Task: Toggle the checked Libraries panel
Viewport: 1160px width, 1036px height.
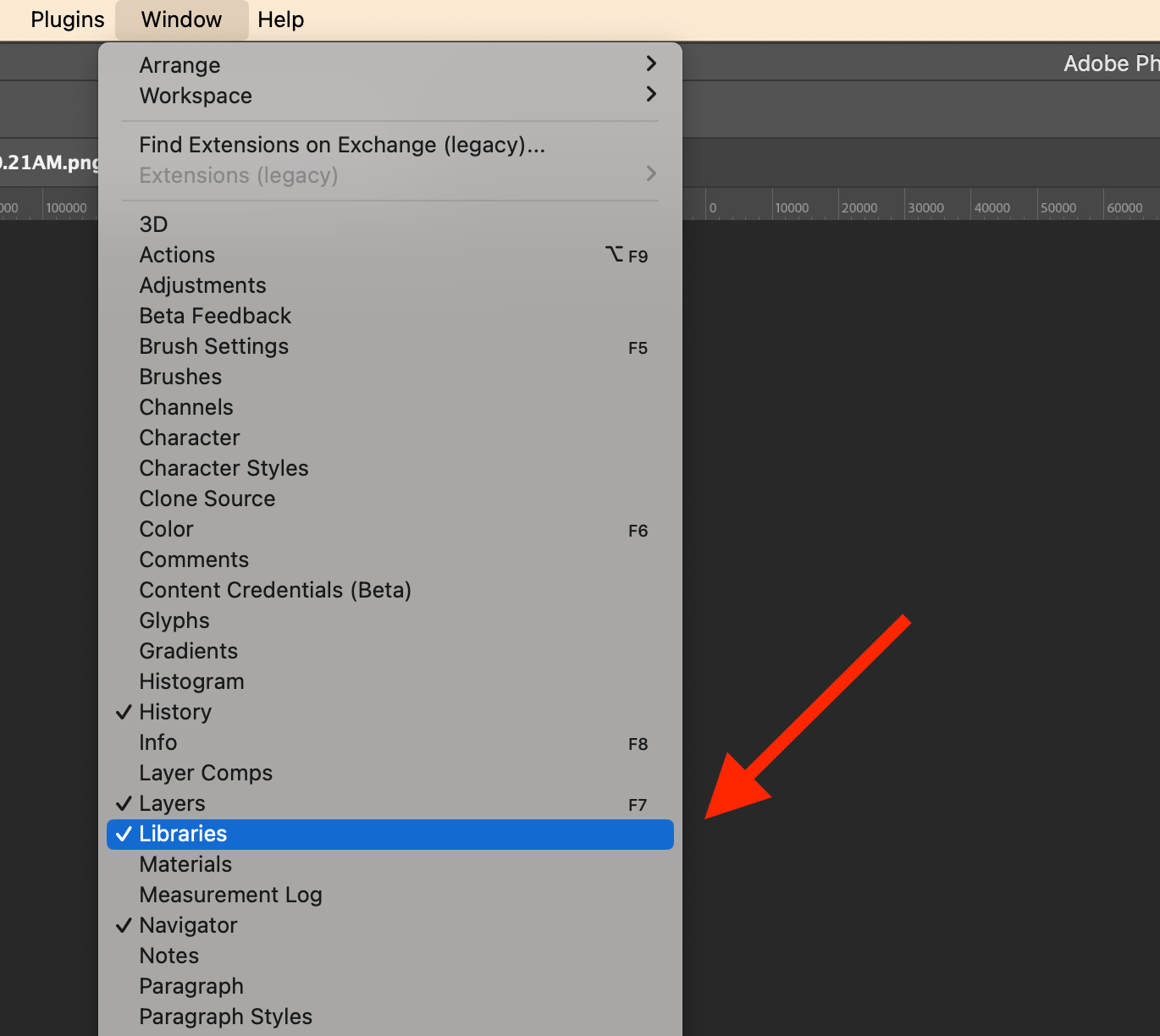Action: click(390, 834)
